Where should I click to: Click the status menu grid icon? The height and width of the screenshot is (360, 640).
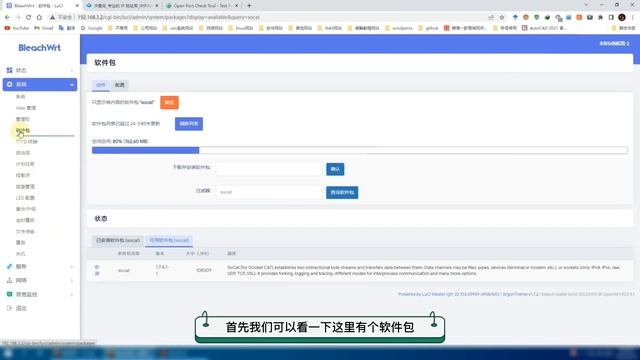click(x=9, y=70)
